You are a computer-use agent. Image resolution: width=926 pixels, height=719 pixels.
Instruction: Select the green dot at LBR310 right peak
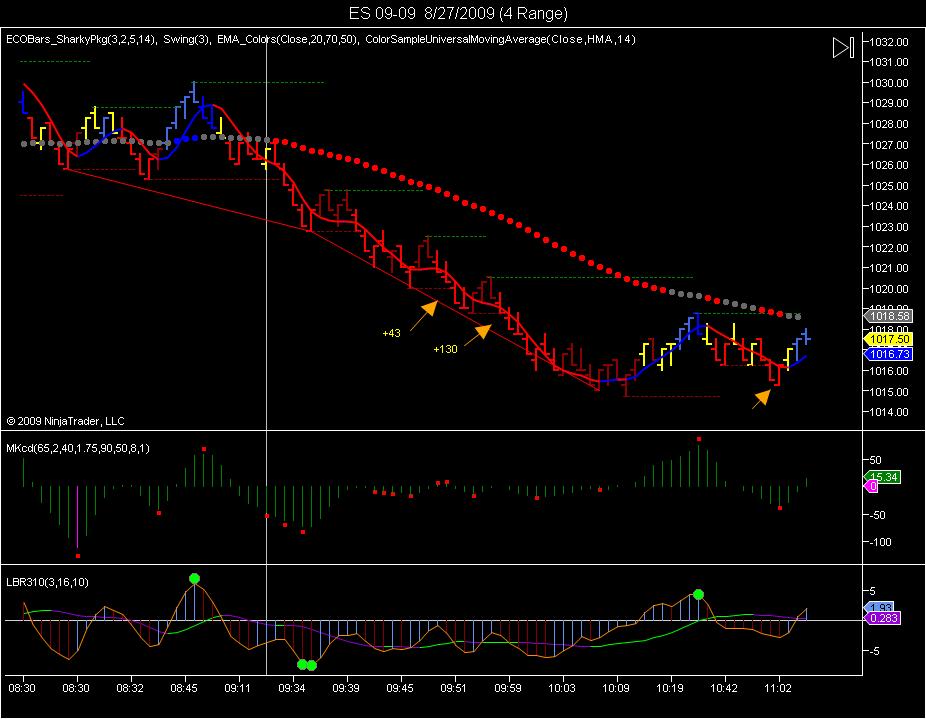[699, 594]
